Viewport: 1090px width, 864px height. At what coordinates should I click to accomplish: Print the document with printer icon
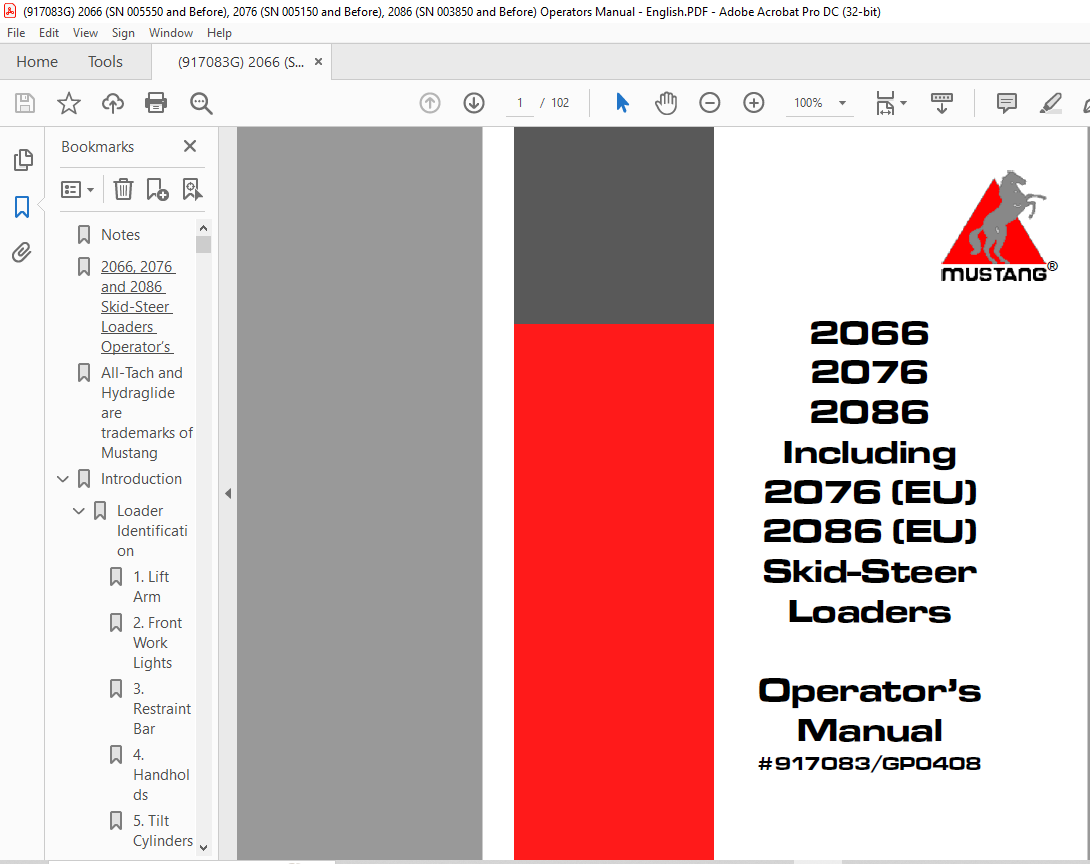coord(156,103)
